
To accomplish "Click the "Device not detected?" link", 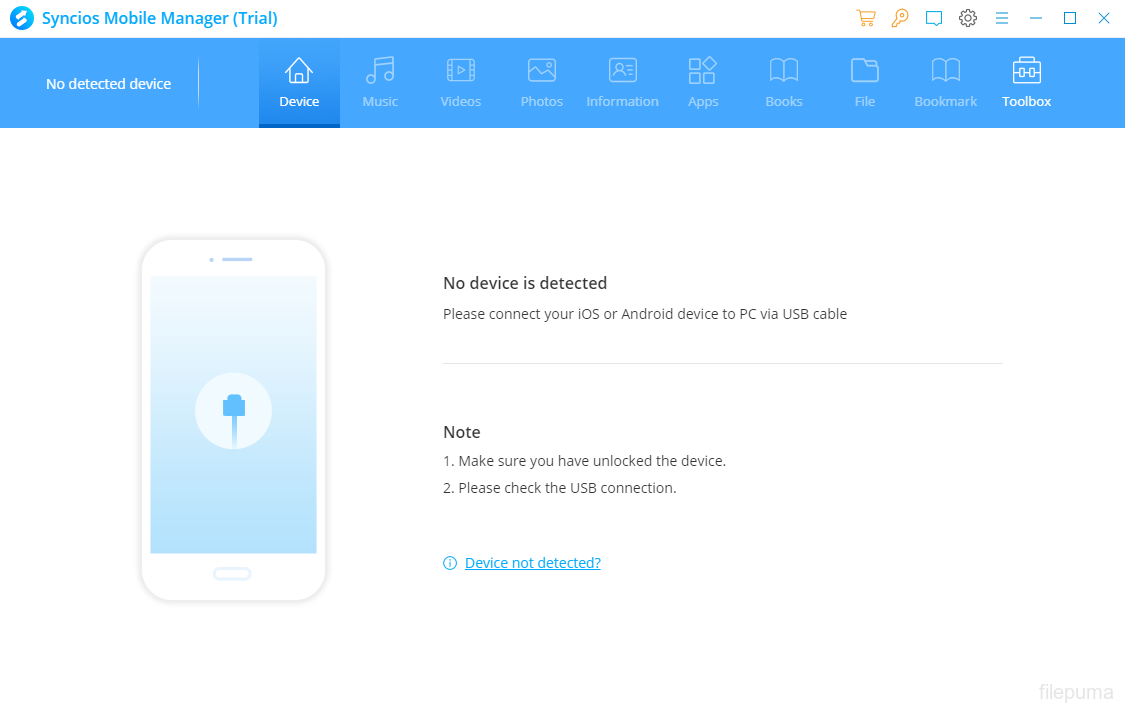I will 533,563.
